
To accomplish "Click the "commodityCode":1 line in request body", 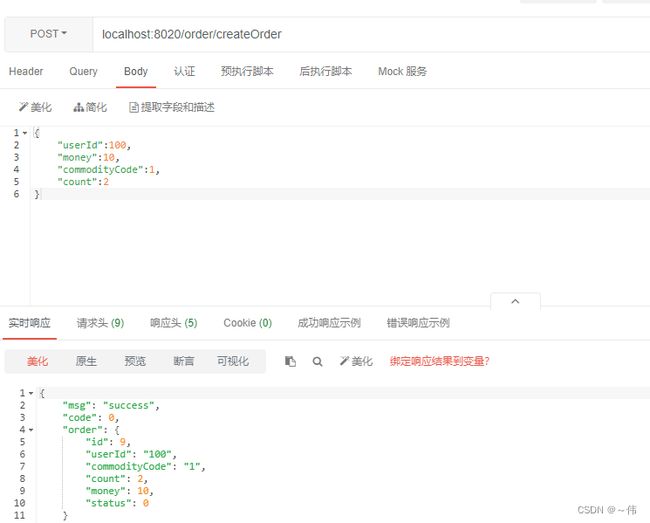I will point(109,169).
